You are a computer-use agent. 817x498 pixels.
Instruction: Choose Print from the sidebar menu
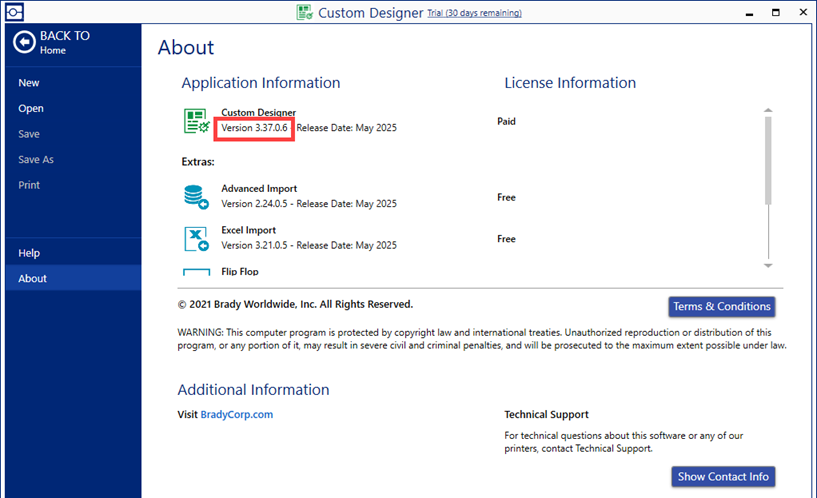29,185
